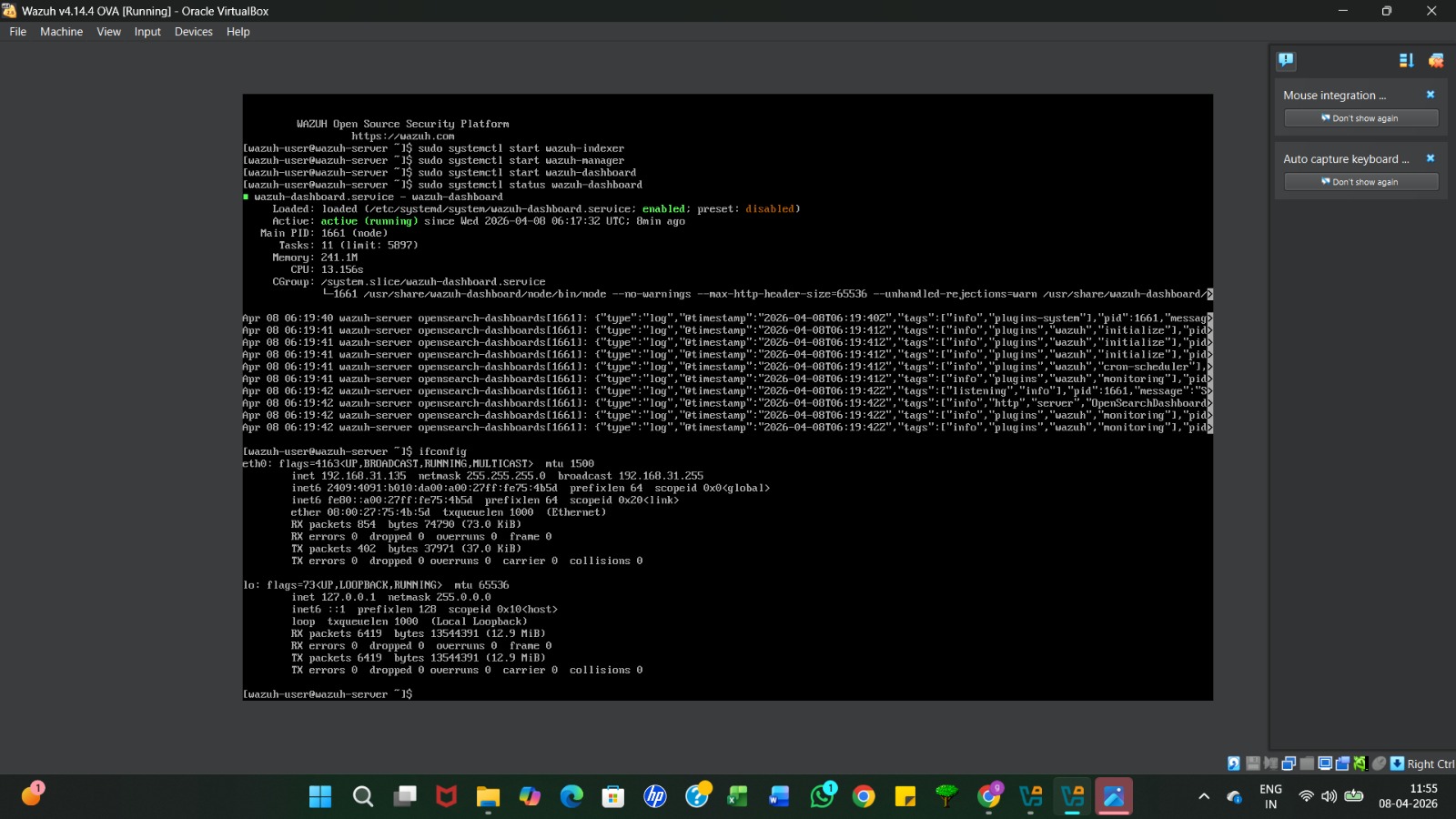Click the network adapter status icon

click(x=1289, y=763)
